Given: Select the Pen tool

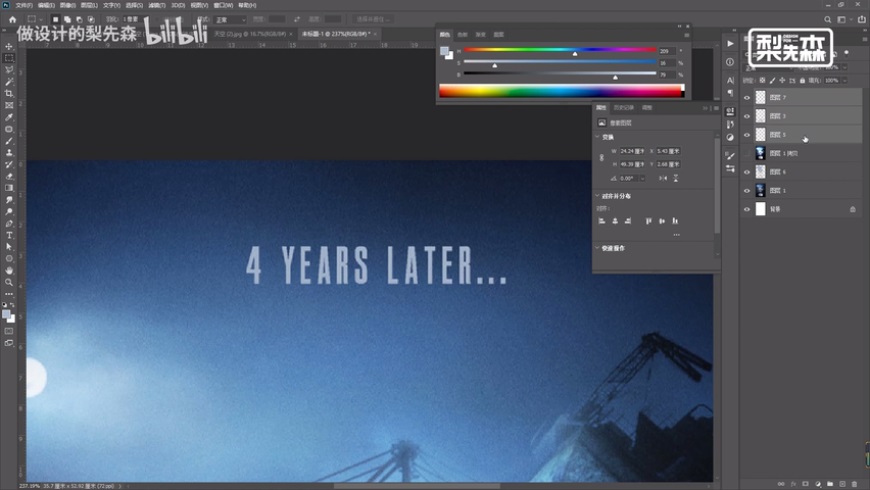Looking at the screenshot, I should point(9,224).
